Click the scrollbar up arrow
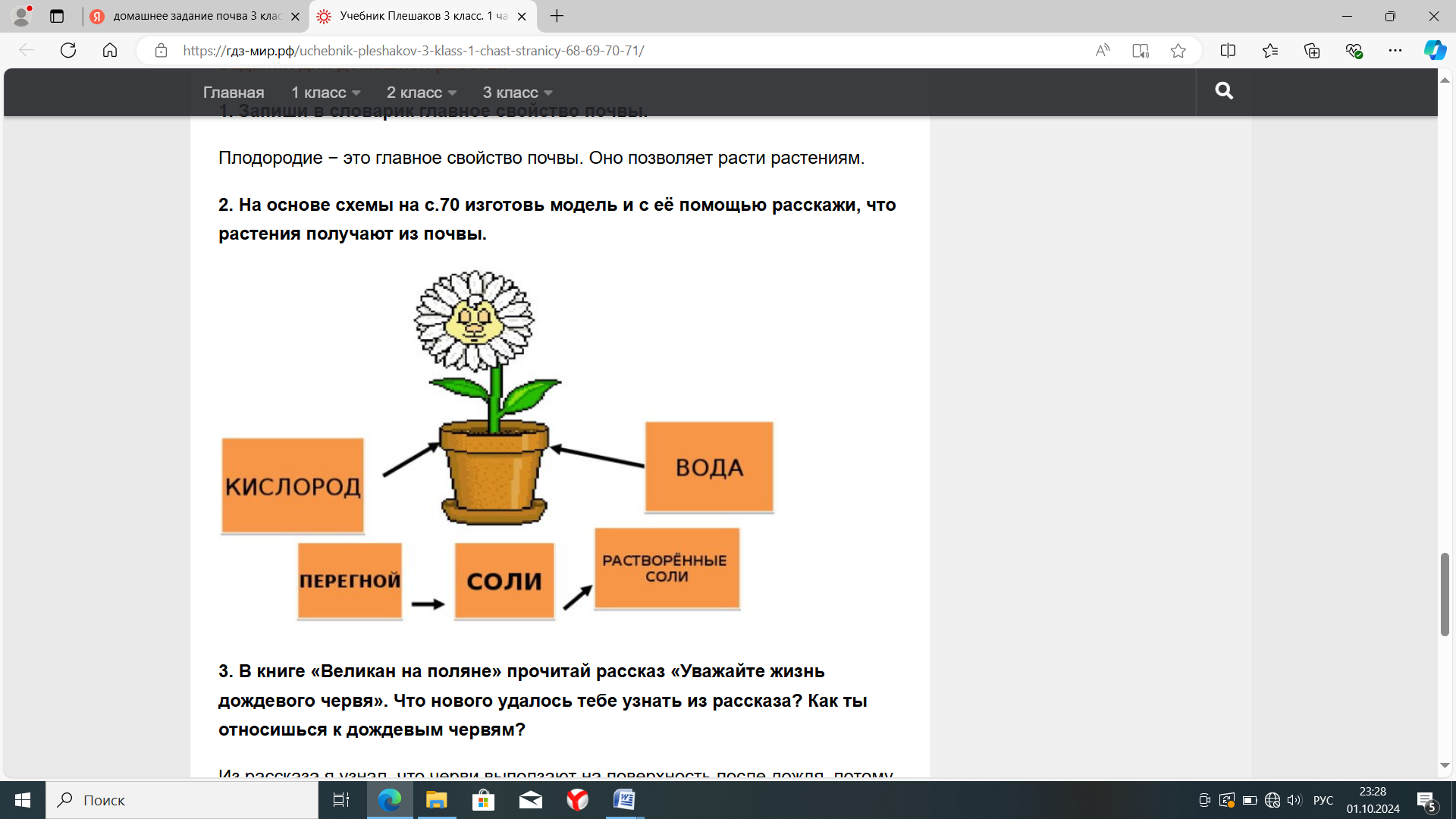Viewport: 1456px width, 819px height. coord(1445,80)
